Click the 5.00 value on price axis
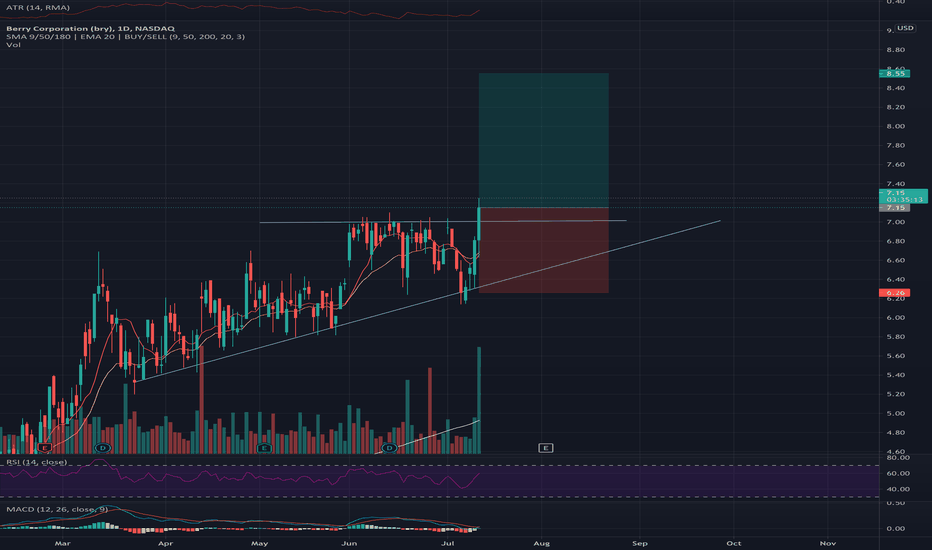Viewport: 932px width, 550px height. click(896, 413)
